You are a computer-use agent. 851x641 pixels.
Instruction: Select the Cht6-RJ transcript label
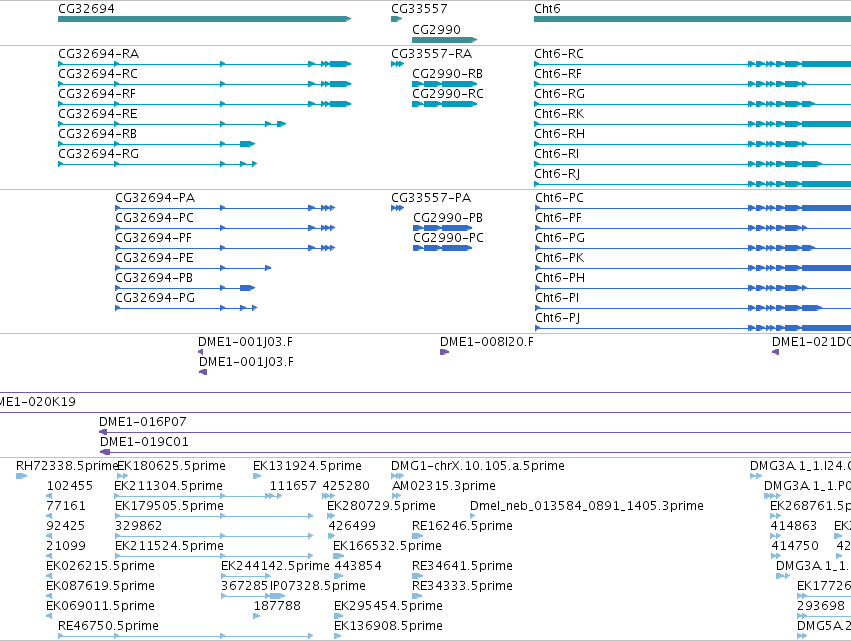point(557,174)
